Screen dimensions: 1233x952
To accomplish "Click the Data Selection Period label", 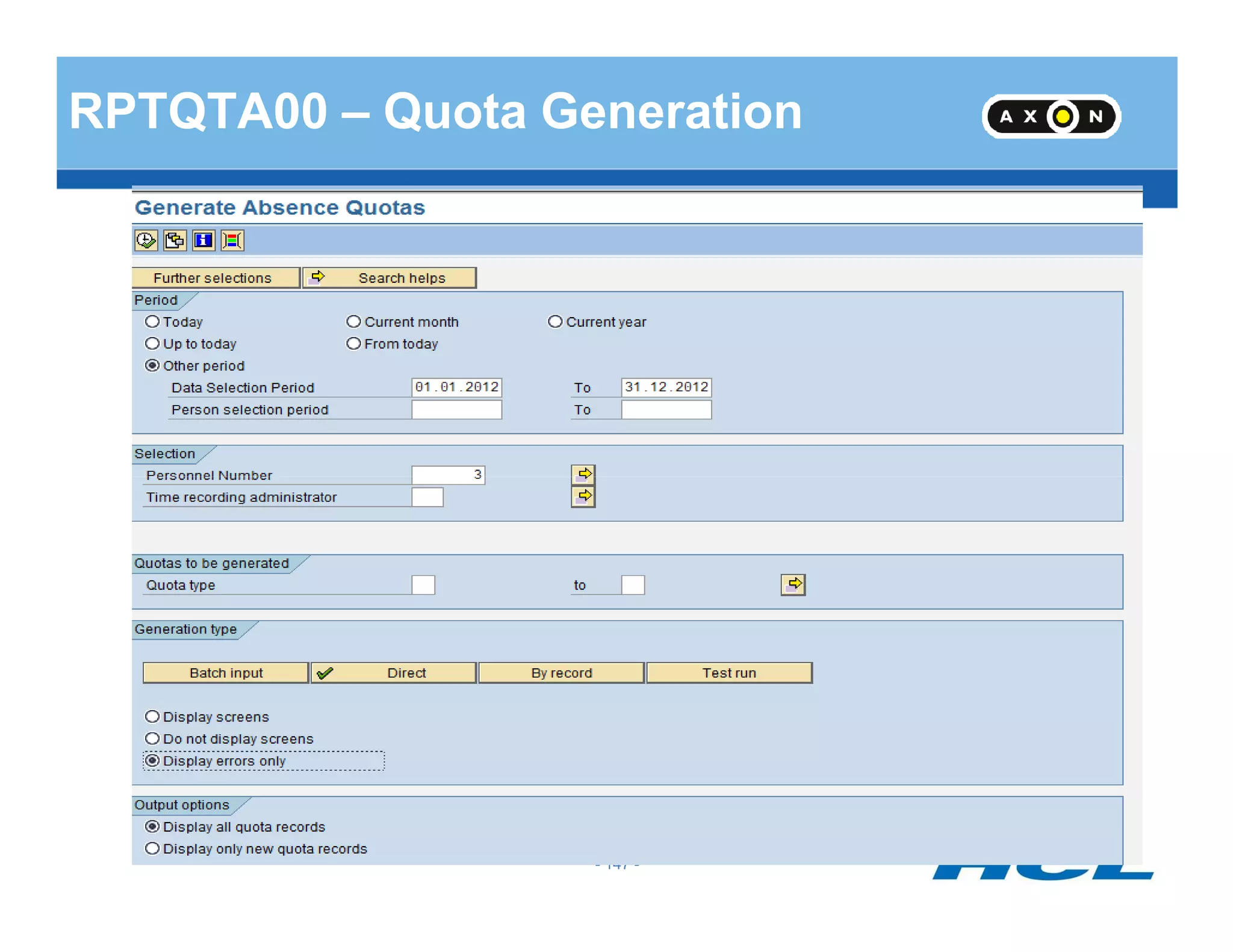I will coord(243,388).
